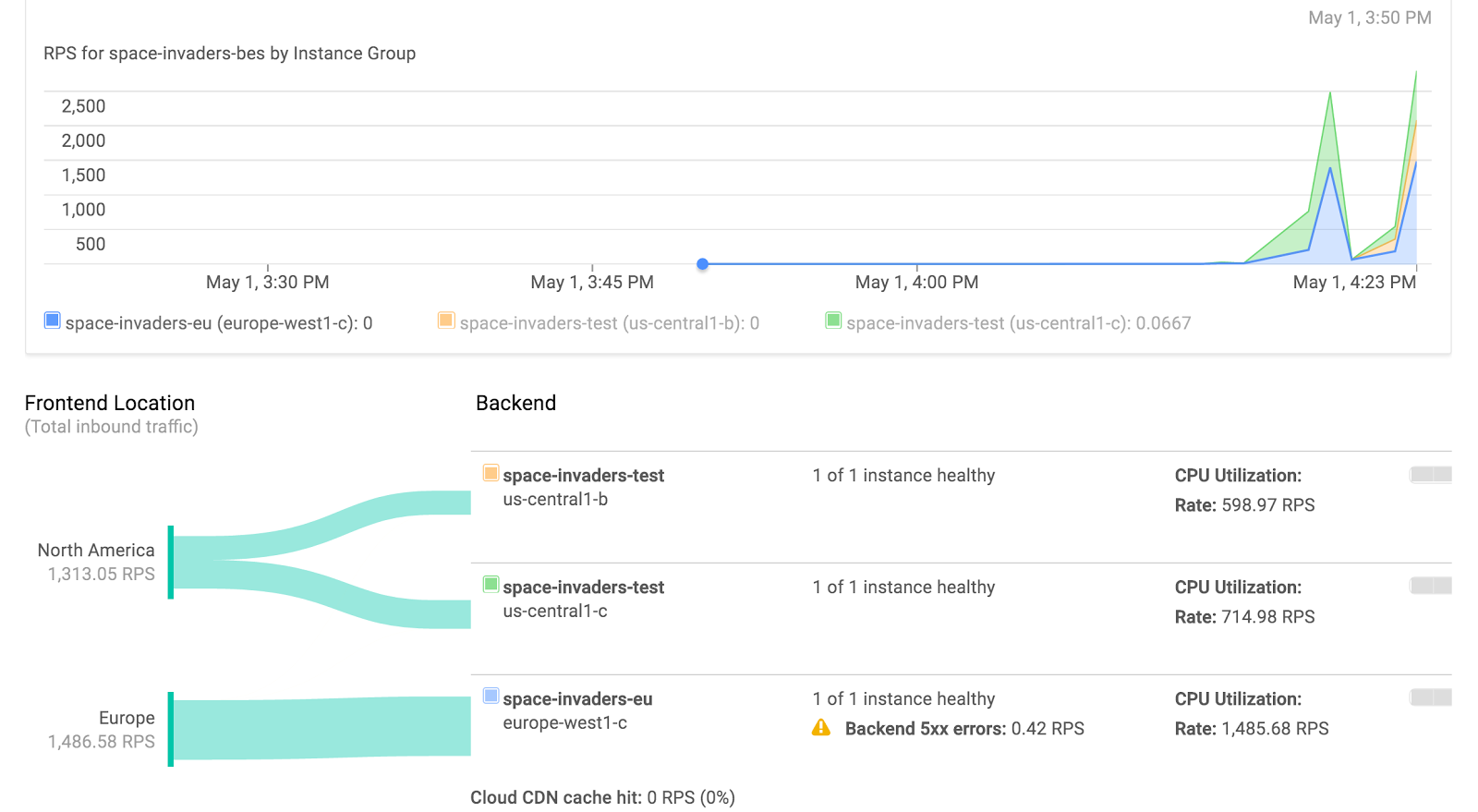Click the blue icon beside space-invaders-eu backend
The width and height of the screenshot is (1478, 812).
(491, 697)
